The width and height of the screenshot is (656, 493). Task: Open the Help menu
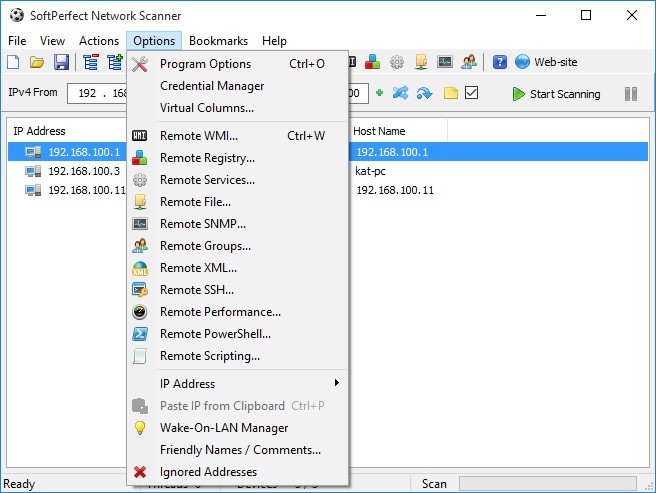tap(274, 41)
